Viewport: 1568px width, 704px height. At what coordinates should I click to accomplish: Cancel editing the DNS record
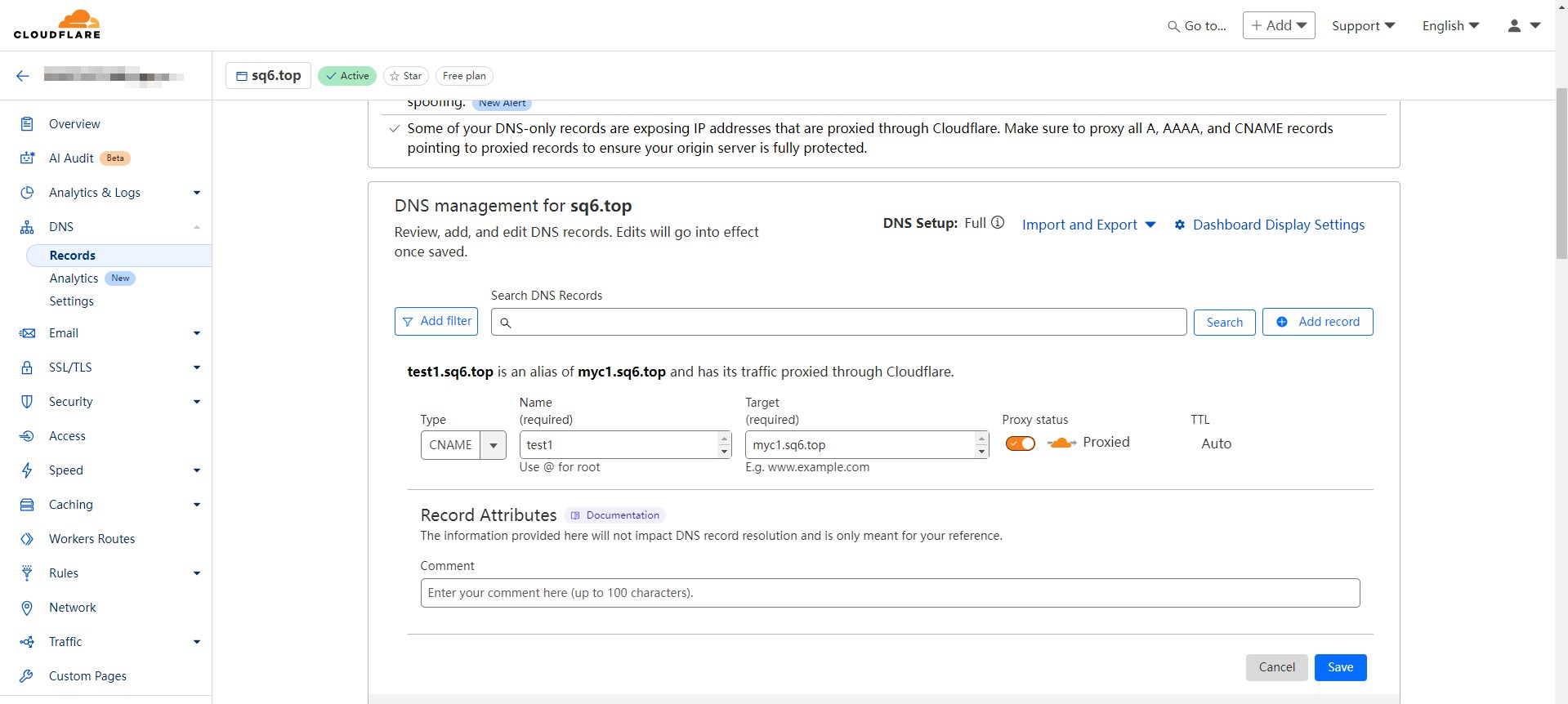point(1276,667)
